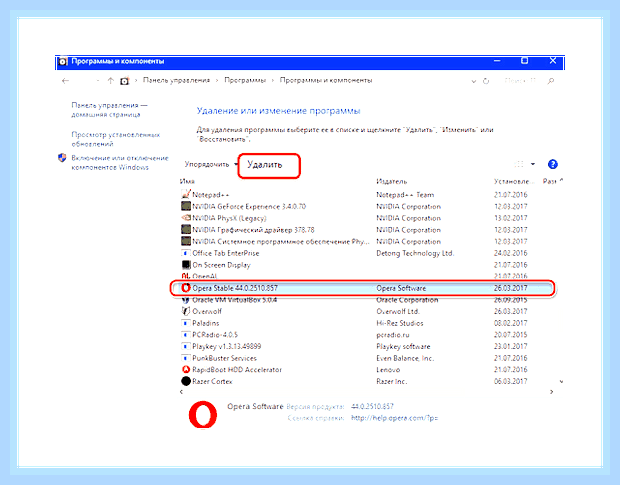The width and height of the screenshot is (620, 485).
Task: Open the view options dropdown arrow
Action: pyautogui.click(x=533, y=164)
